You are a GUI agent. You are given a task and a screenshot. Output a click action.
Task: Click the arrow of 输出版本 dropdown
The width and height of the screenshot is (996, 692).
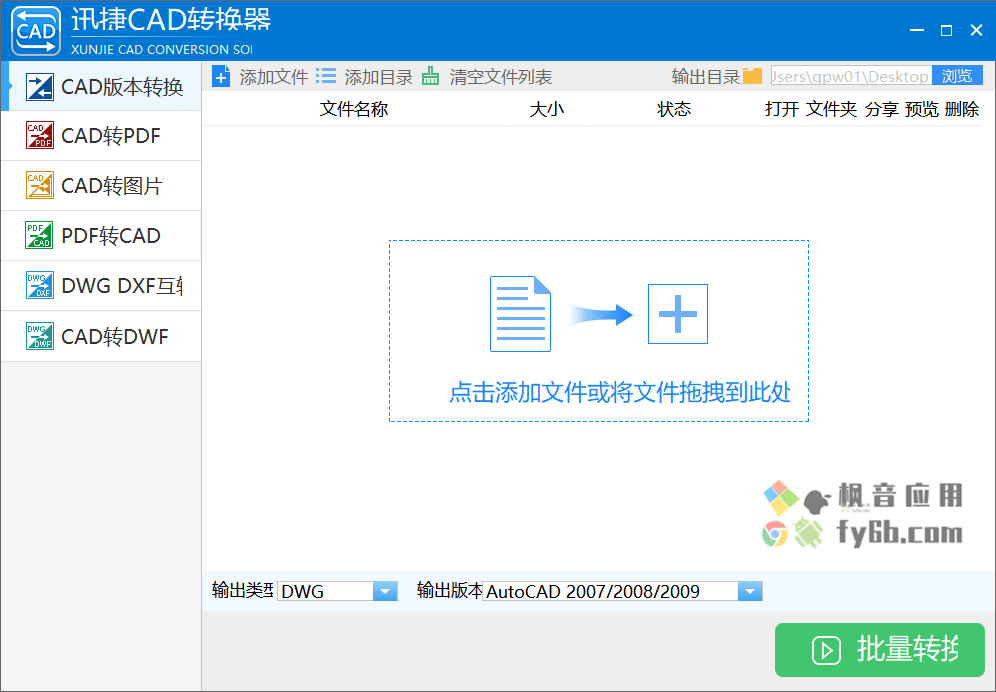pyautogui.click(x=750, y=591)
